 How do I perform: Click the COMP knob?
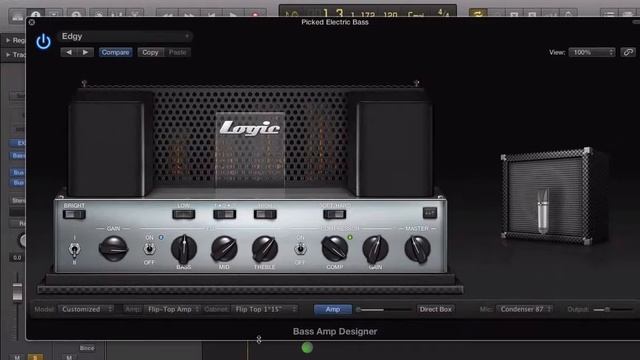(335, 248)
